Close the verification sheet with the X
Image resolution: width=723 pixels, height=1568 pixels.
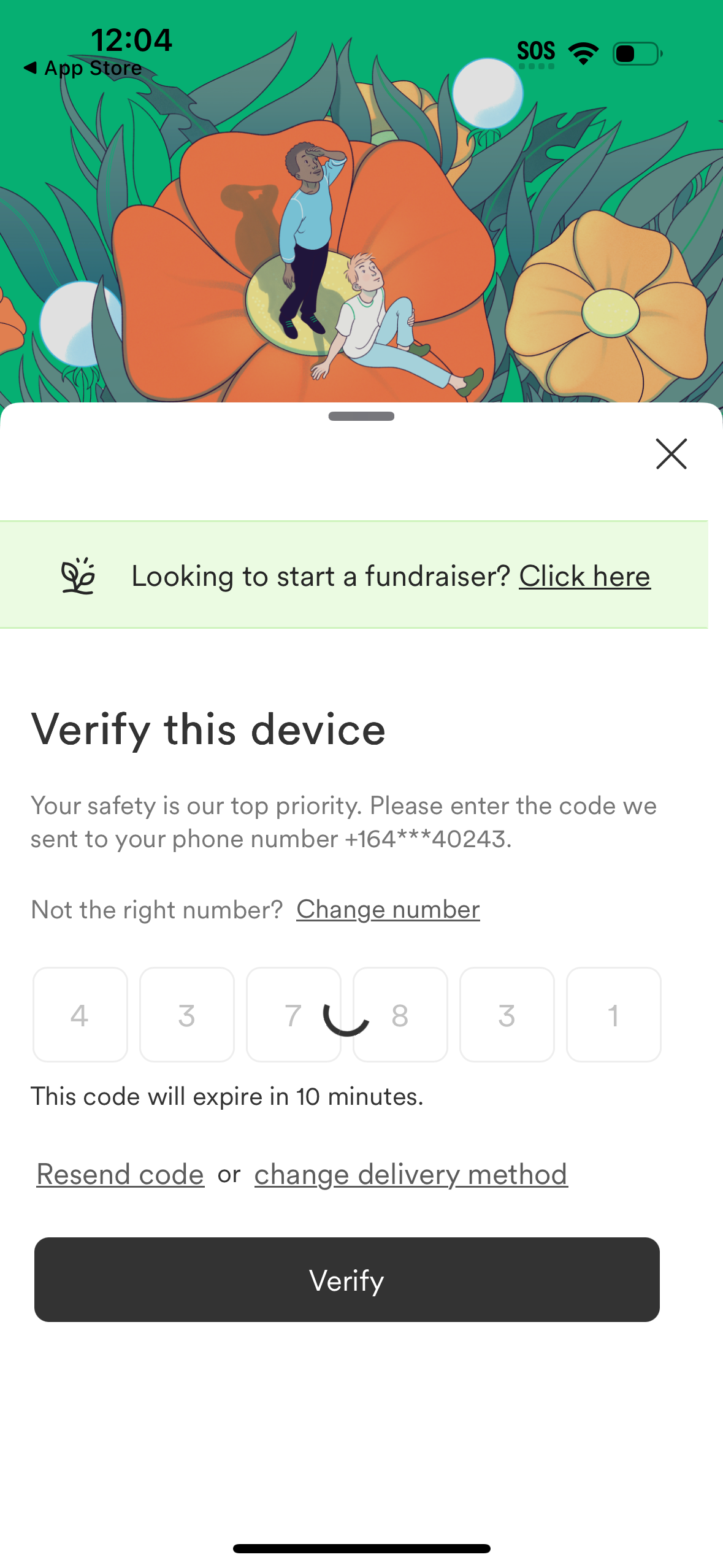click(671, 455)
